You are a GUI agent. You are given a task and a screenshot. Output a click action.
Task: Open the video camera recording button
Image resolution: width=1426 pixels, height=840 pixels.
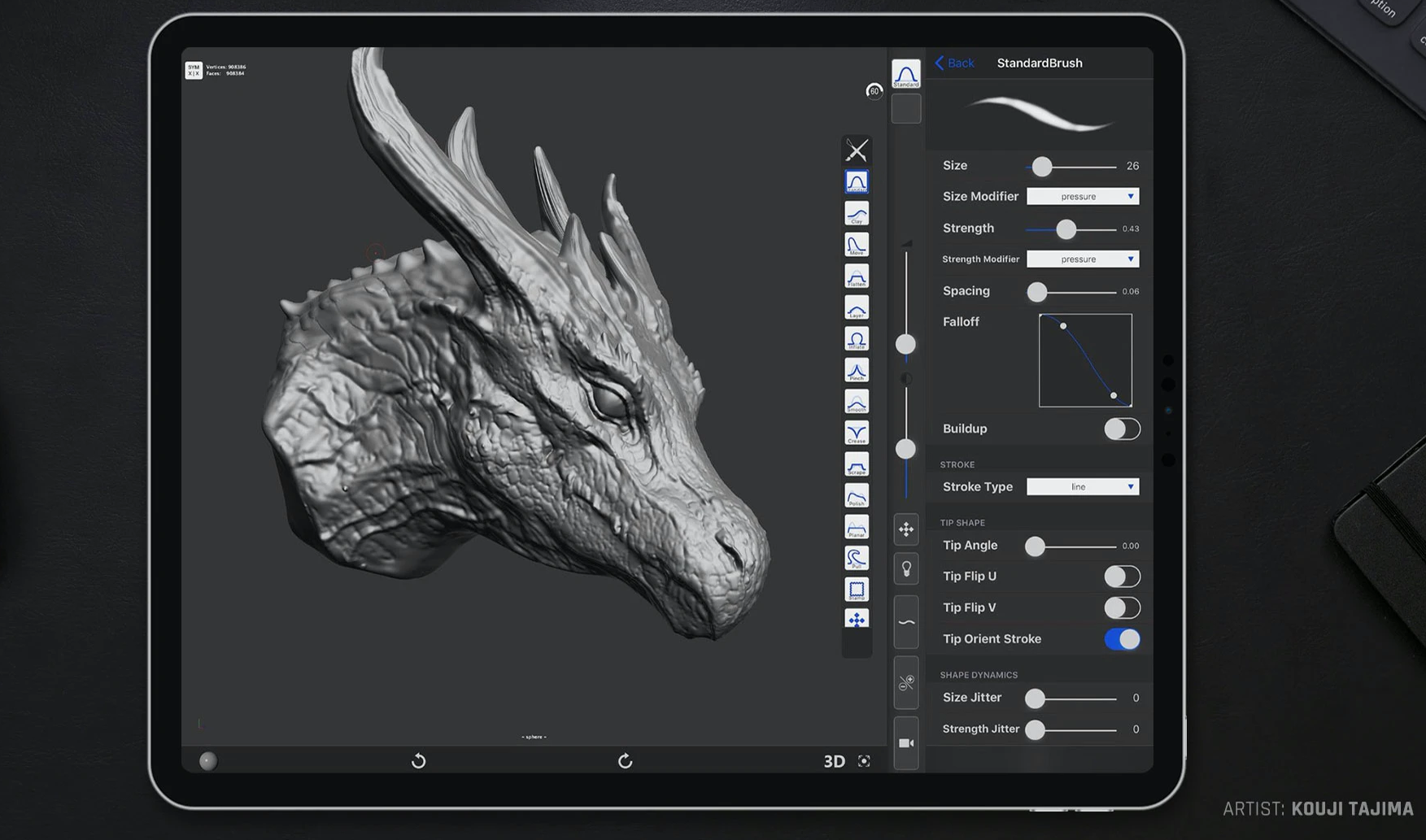tap(905, 743)
